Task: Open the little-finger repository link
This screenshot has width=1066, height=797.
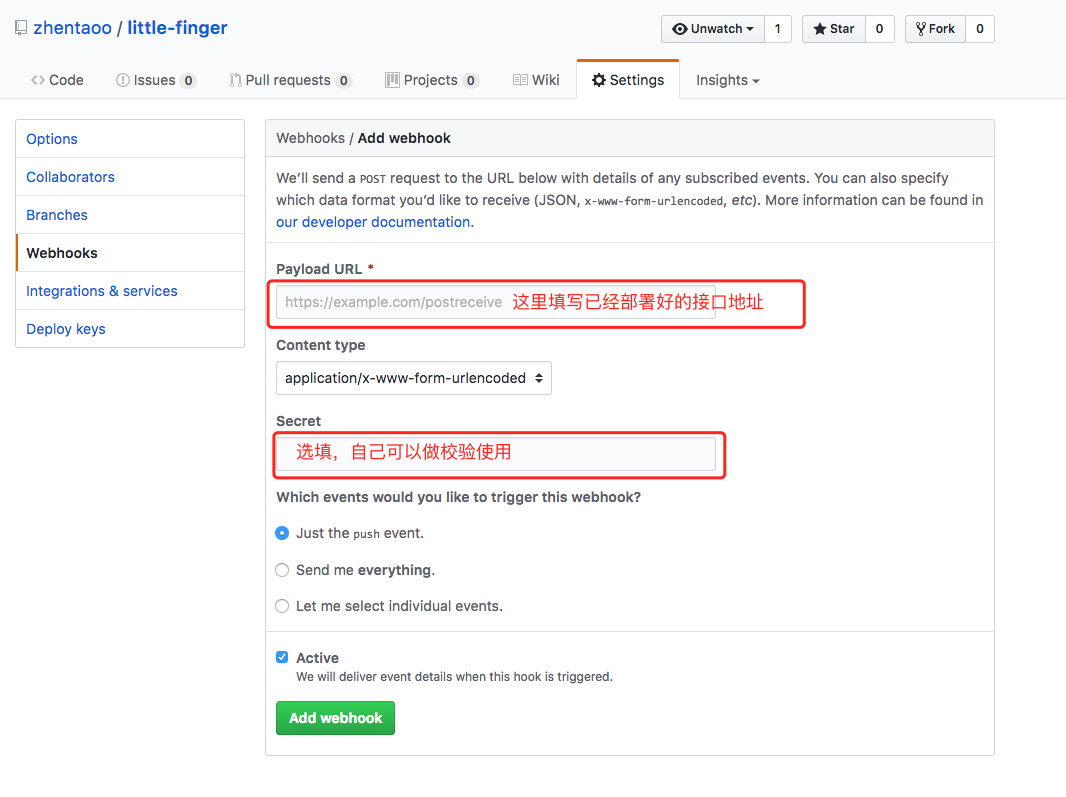Action: (177, 28)
